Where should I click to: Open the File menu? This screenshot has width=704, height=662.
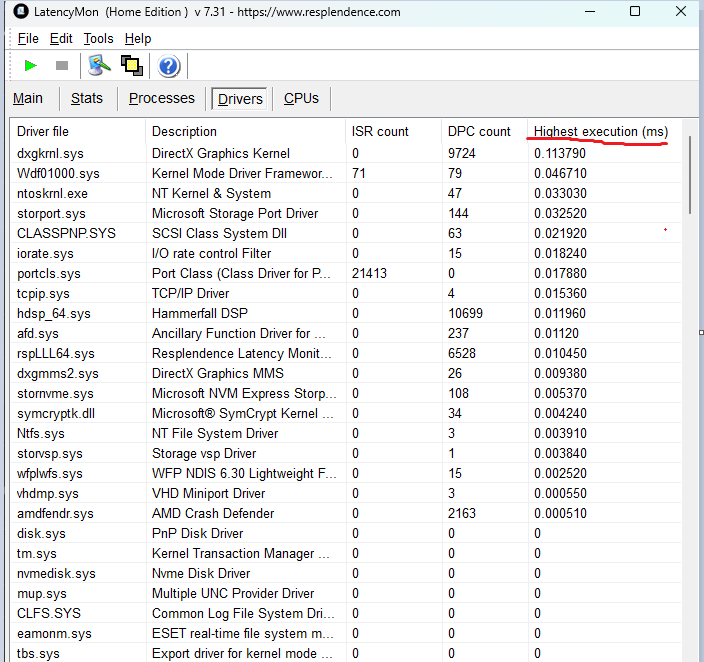click(x=28, y=38)
